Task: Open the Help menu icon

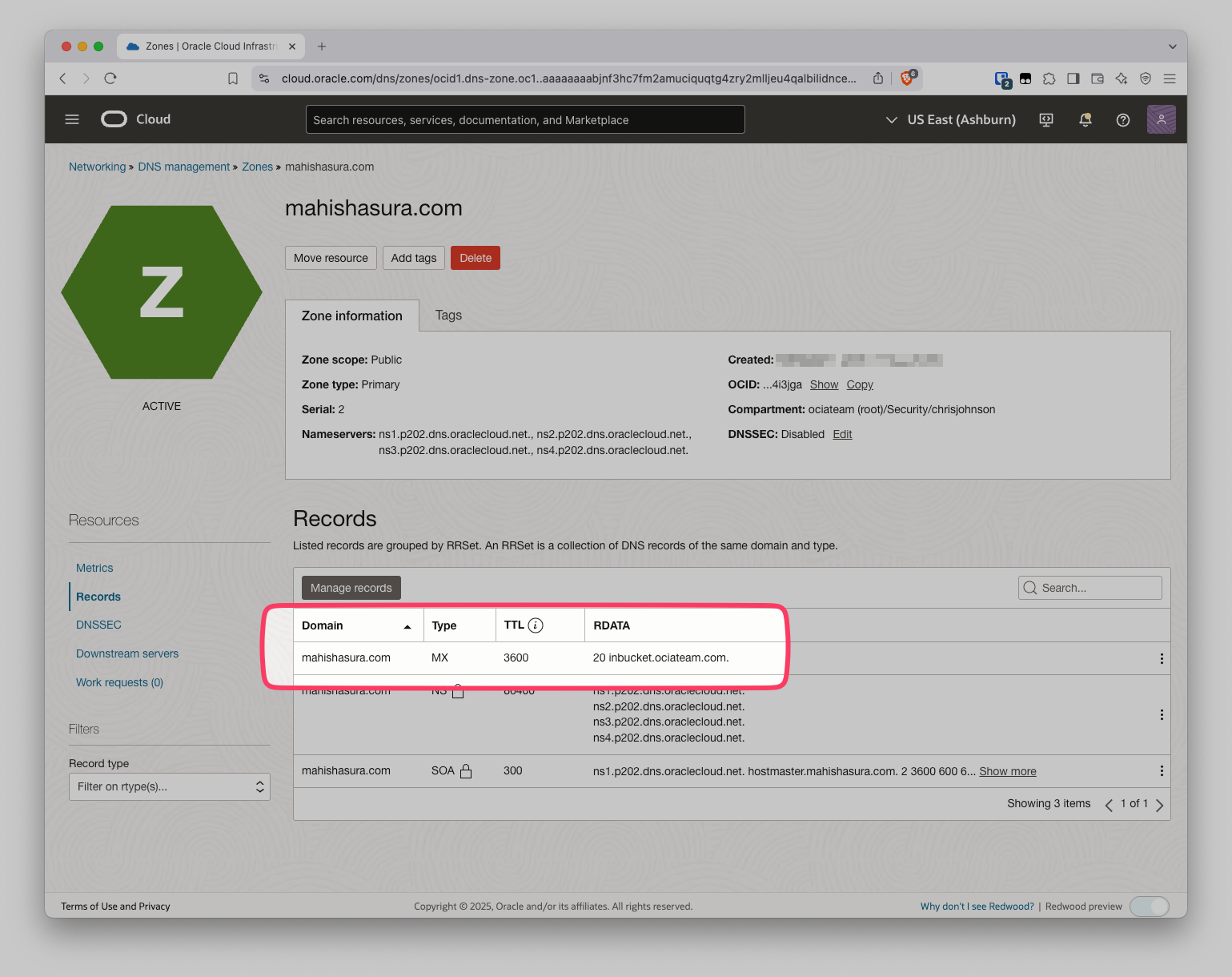Action: click(1122, 119)
